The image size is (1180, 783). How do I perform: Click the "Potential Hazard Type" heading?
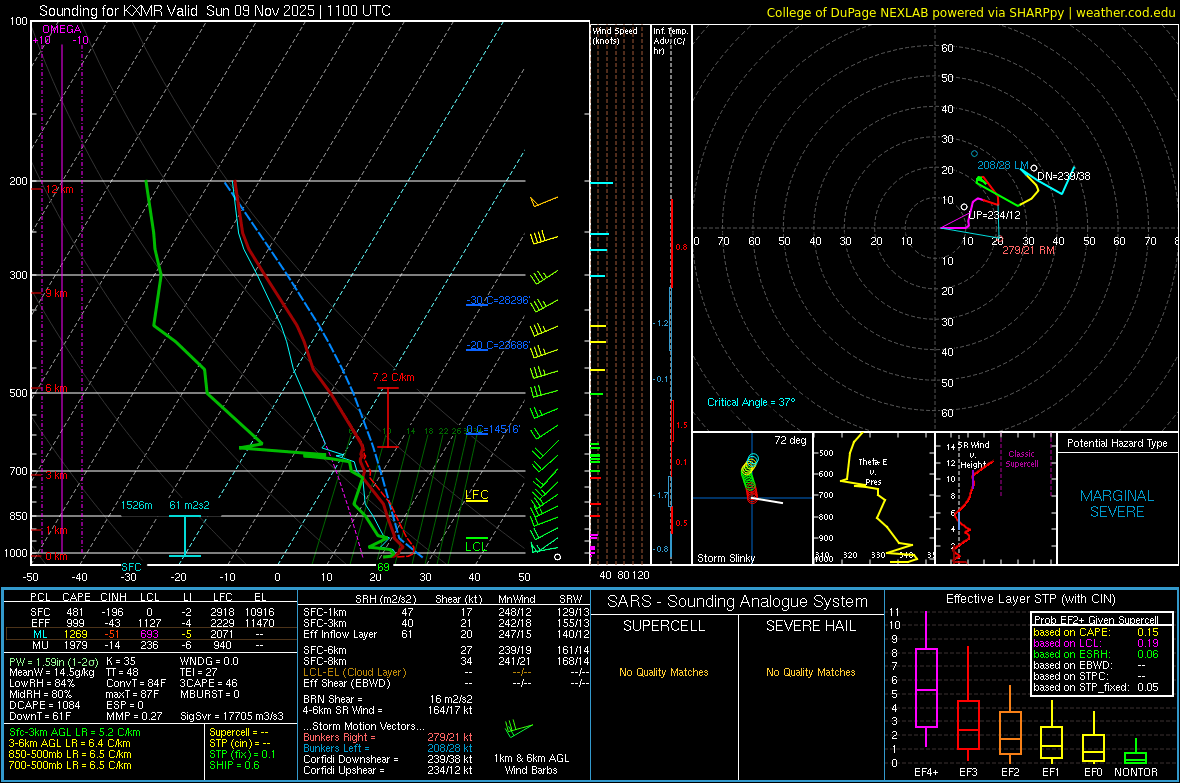[x=1117, y=443]
